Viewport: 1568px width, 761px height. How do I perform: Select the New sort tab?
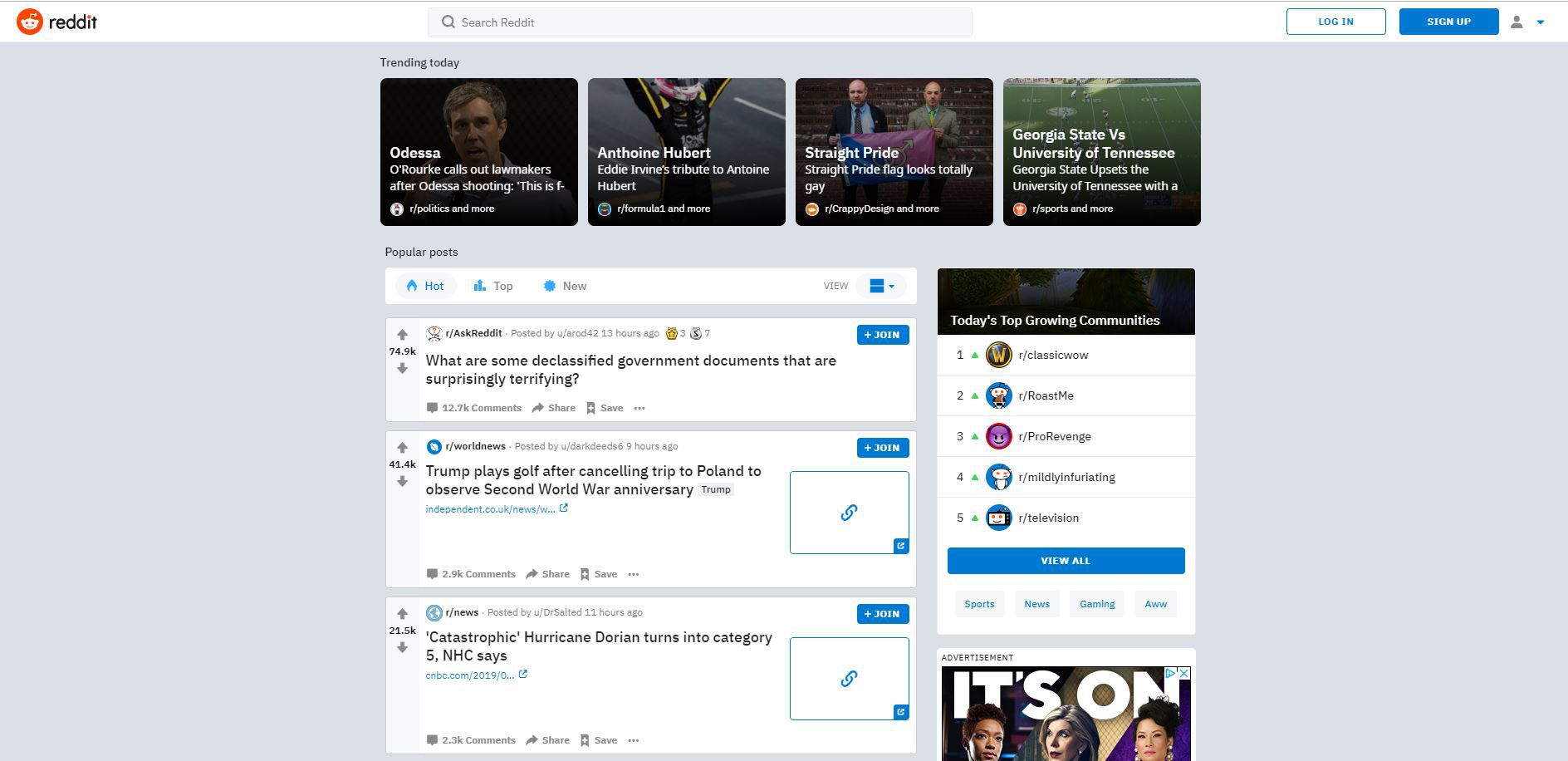point(565,286)
